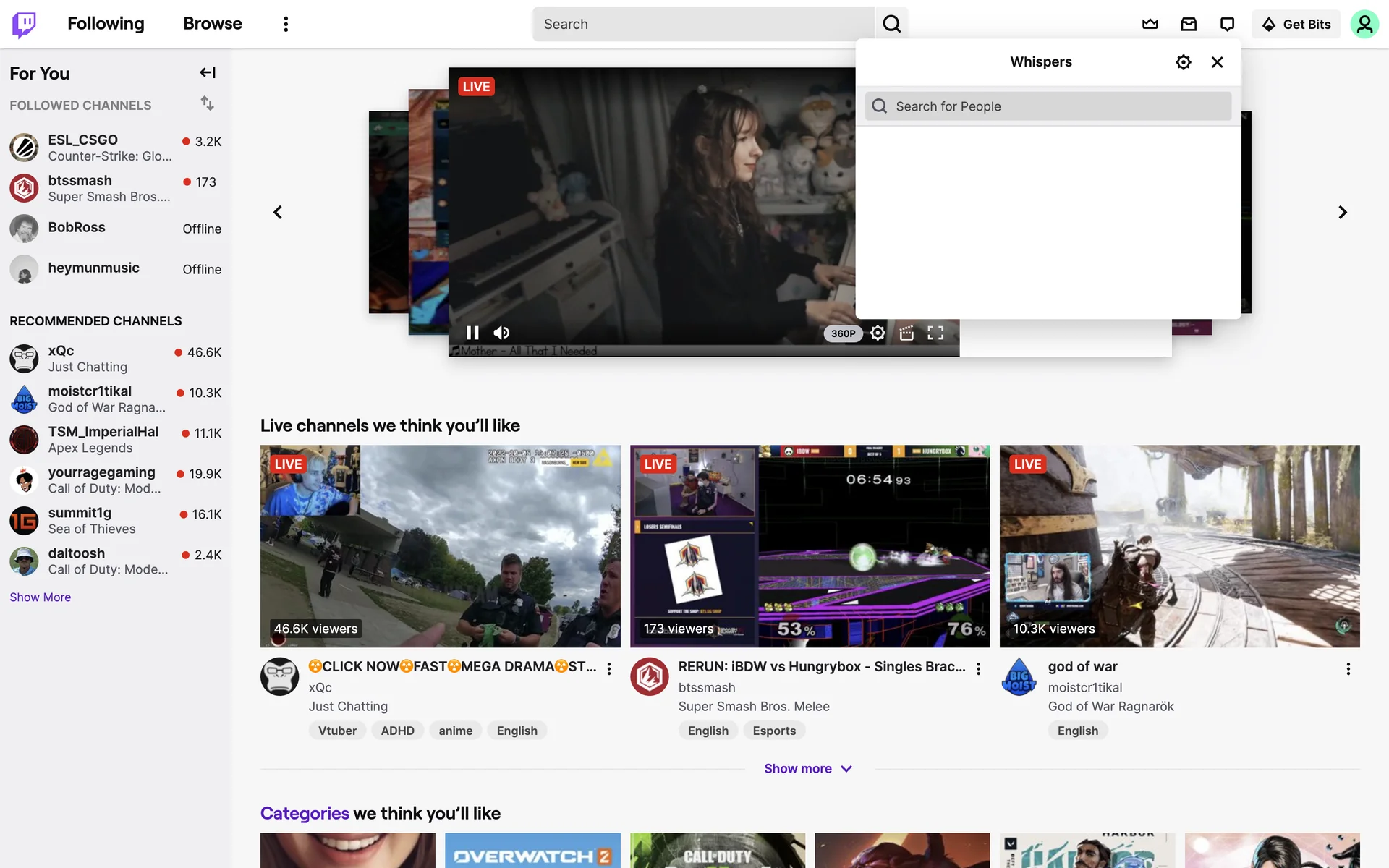The image size is (1389, 868).
Task: Click the Search for People field
Action: point(1048,106)
